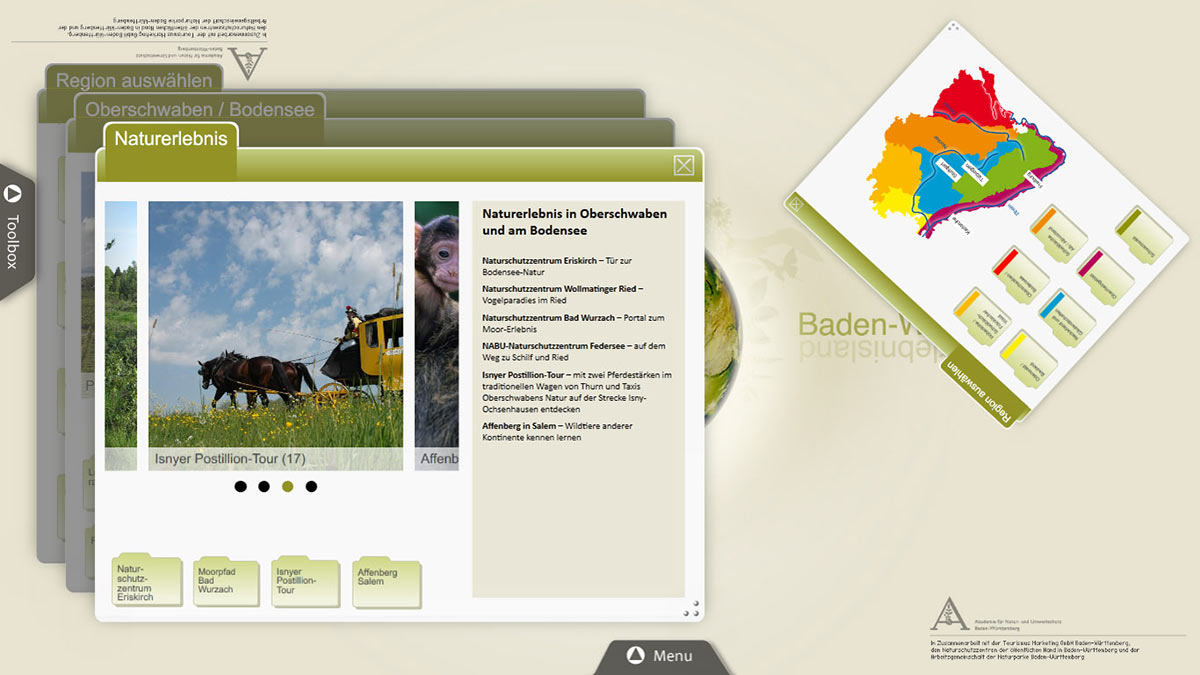The image size is (1200, 675).
Task: Open the Affenberg Salem folder
Action: click(386, 582)
